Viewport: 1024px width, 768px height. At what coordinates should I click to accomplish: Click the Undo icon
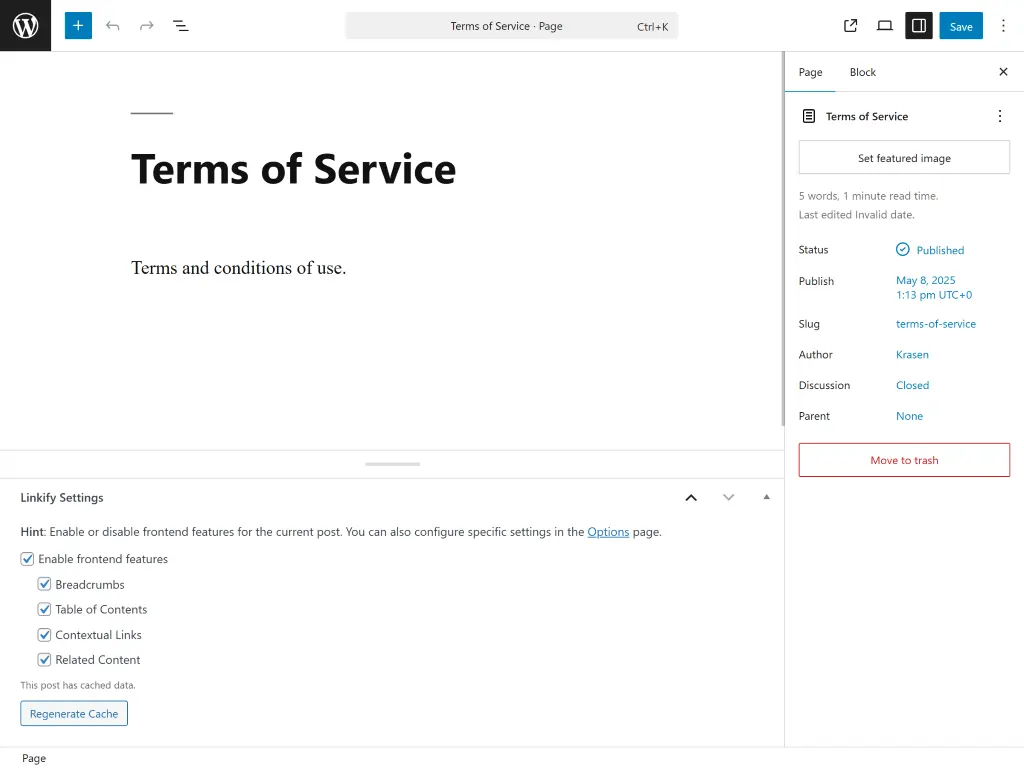(x=113, y=25)
